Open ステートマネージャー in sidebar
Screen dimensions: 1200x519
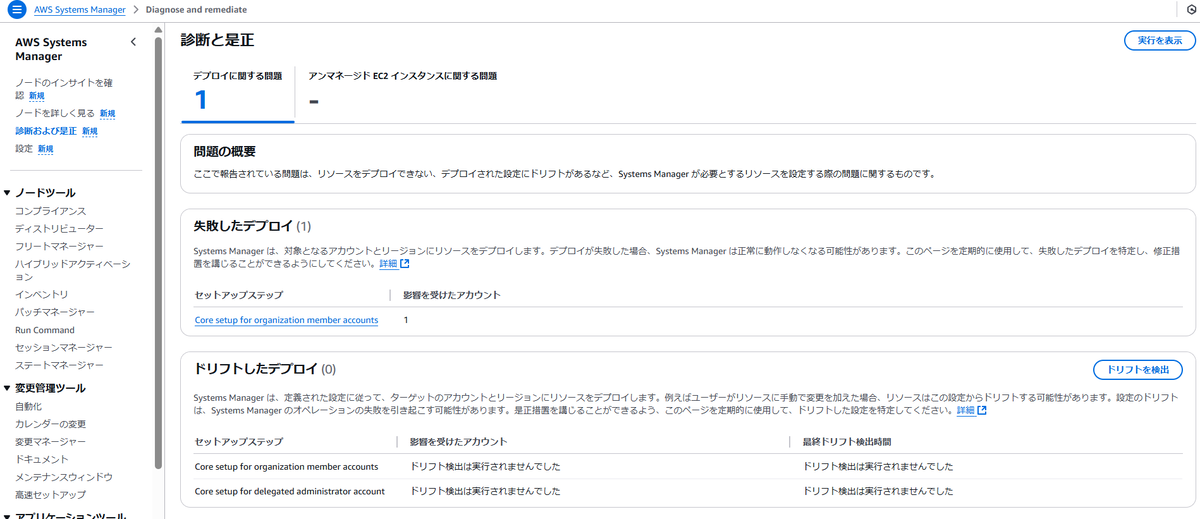pyautogui.click(x=59, y=365)
